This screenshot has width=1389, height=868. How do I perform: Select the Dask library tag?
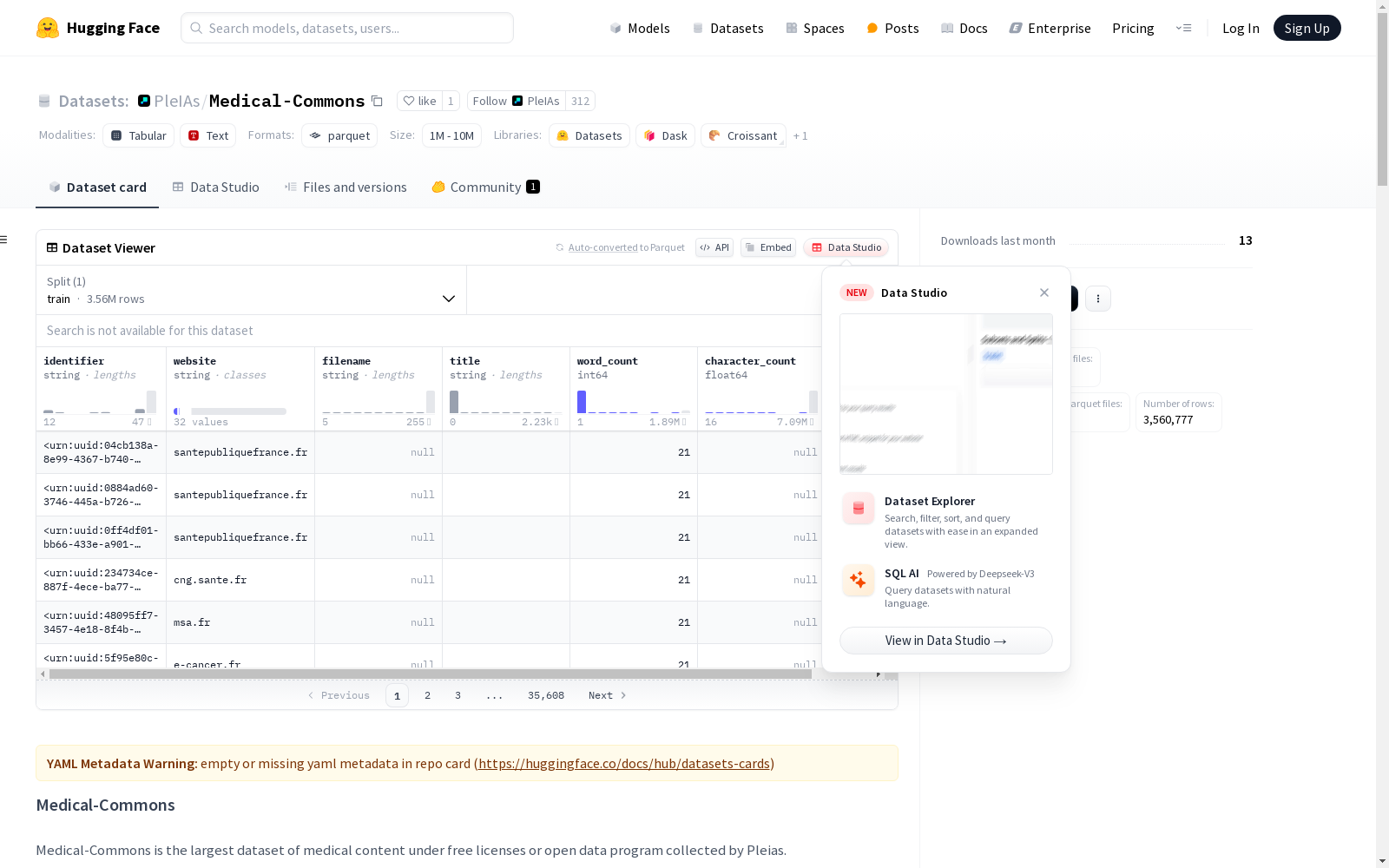[666, 135]
